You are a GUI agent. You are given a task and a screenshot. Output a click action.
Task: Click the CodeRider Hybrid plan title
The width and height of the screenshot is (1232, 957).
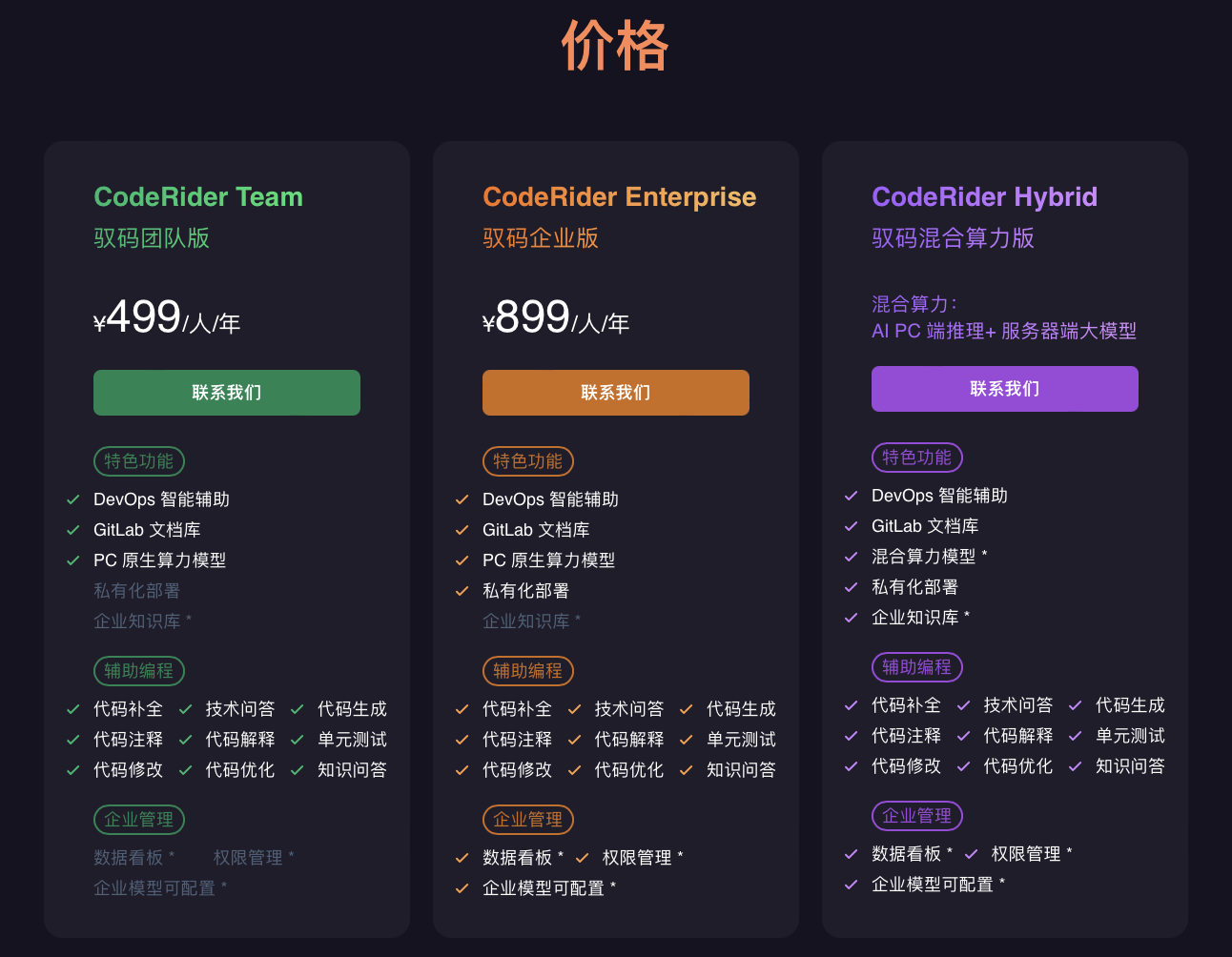pyautogui.click(x=985, y=197)
